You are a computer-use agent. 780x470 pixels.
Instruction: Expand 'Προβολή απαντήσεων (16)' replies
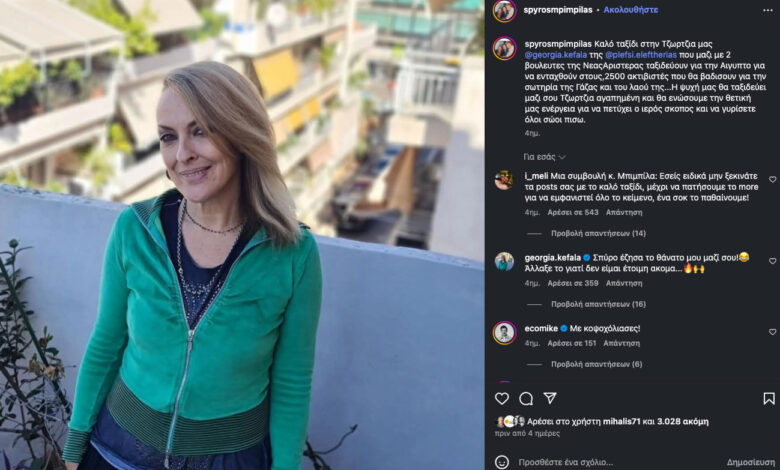point(598,304)
